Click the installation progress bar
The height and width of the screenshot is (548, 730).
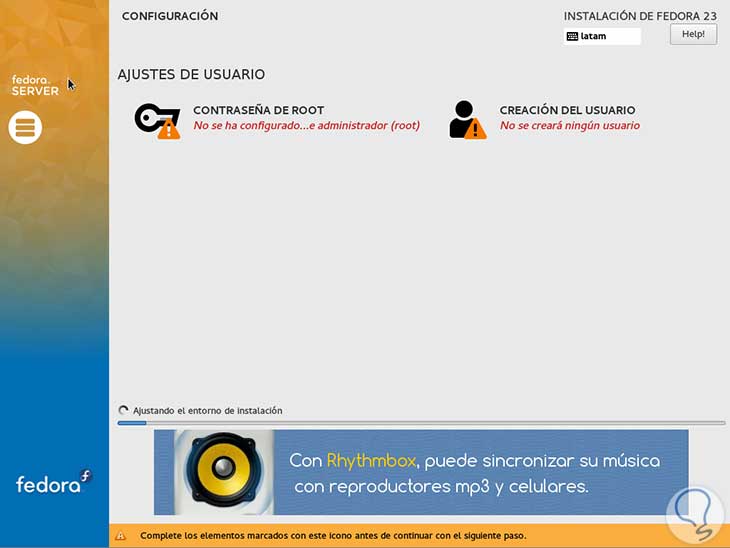(421, 423)
